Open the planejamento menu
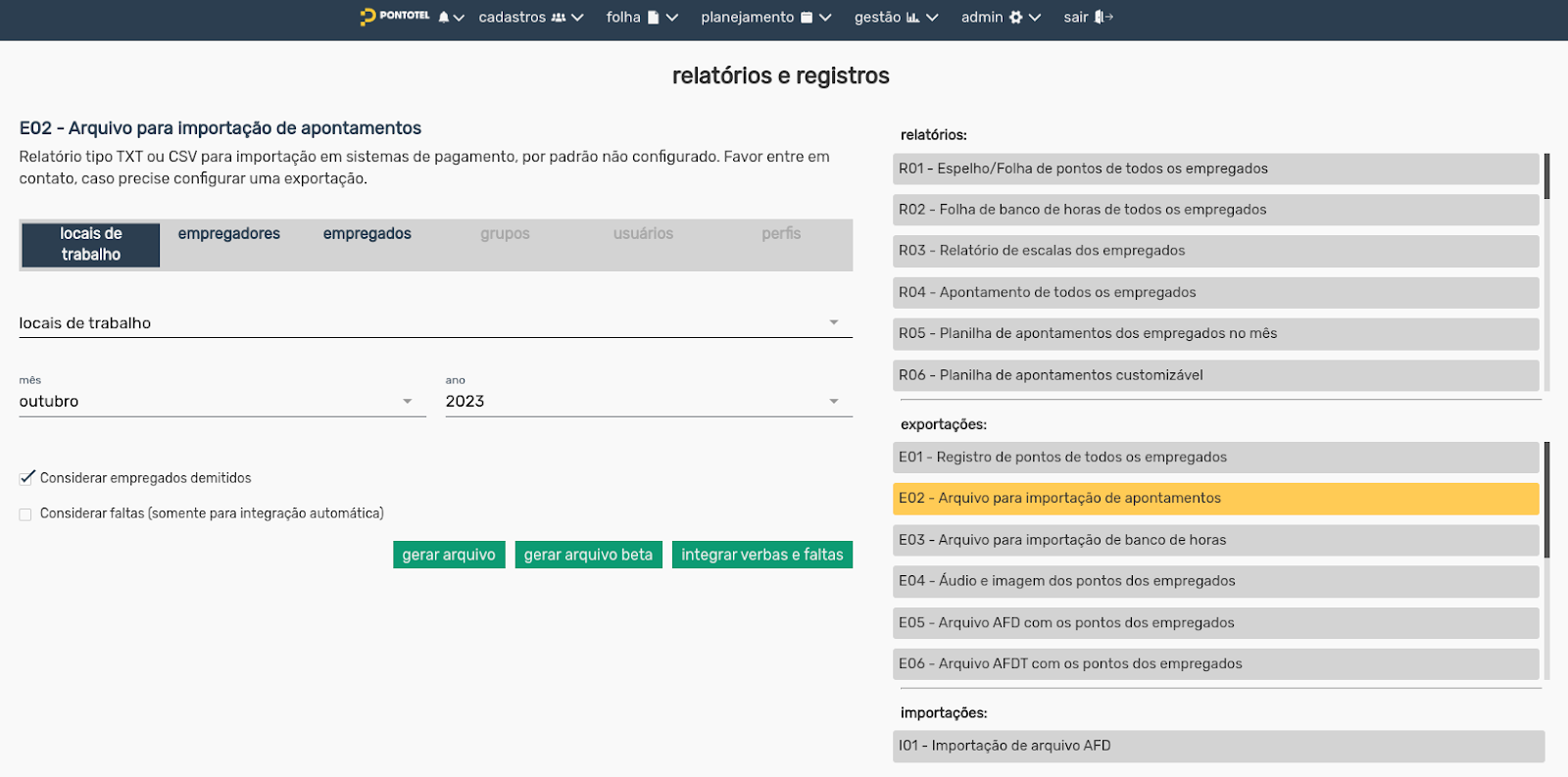 pos(766,18)
